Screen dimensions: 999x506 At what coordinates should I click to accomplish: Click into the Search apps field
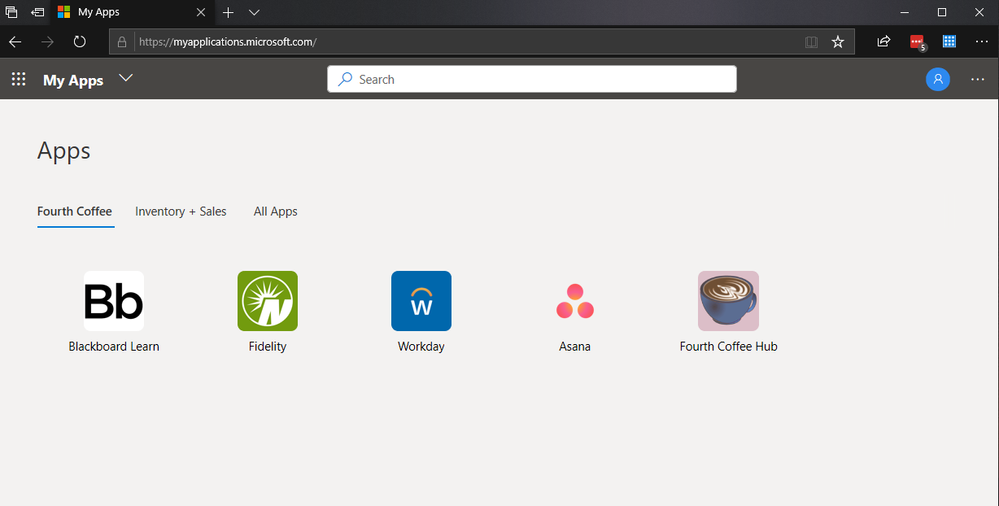tap(532, 79)
